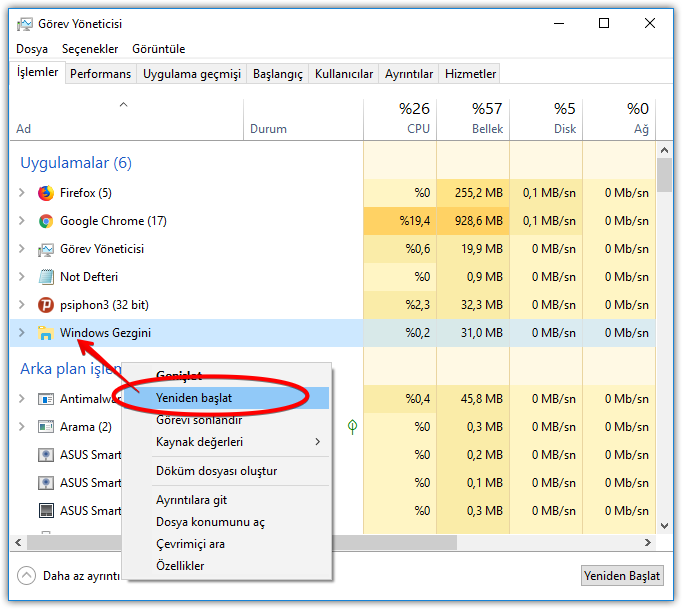The width and height of the screenshot is (682, 609).
Task: Switch to the Hizmetler tab
Action: click(x=470, y=74)
